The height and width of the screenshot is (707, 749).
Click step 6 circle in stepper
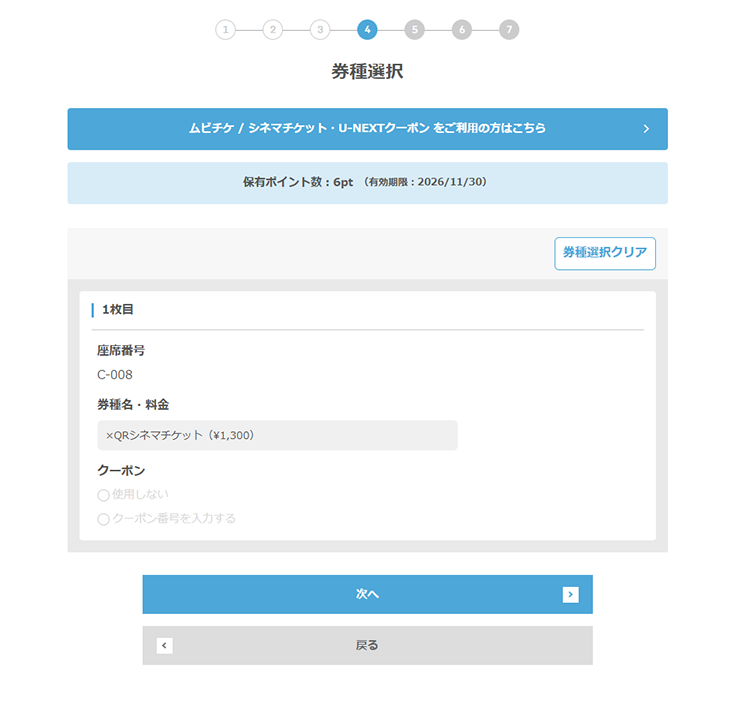point(461,30)
